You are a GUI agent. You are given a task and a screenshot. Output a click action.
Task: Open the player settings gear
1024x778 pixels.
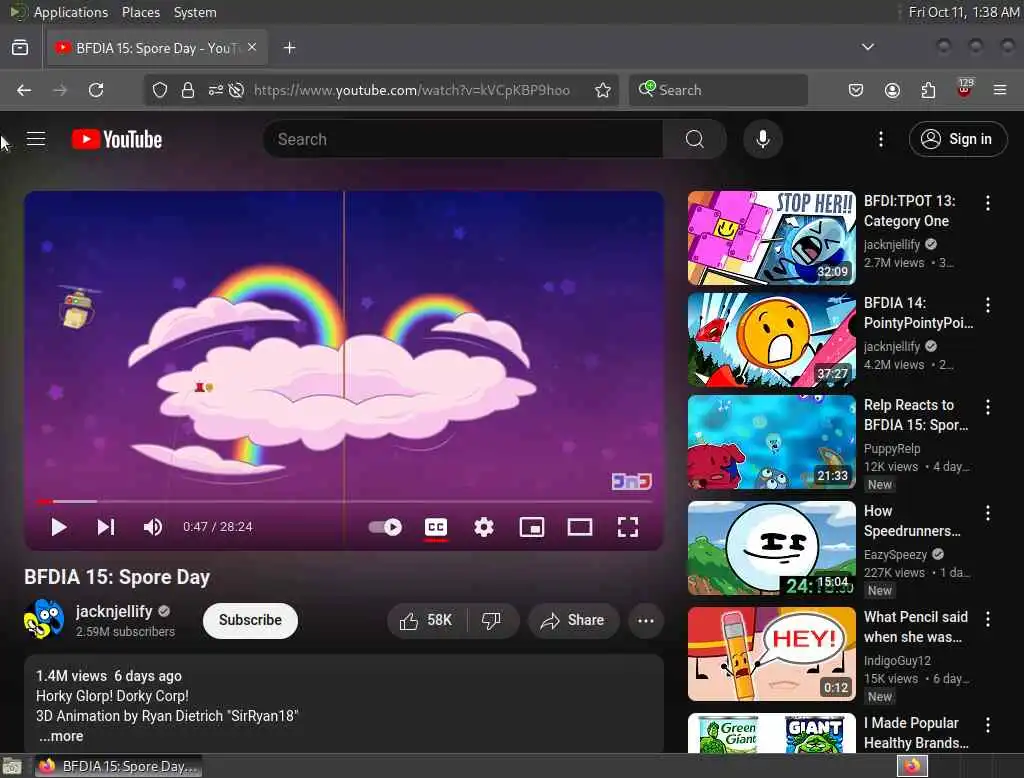pyautogui.click(x=484, y=527)
